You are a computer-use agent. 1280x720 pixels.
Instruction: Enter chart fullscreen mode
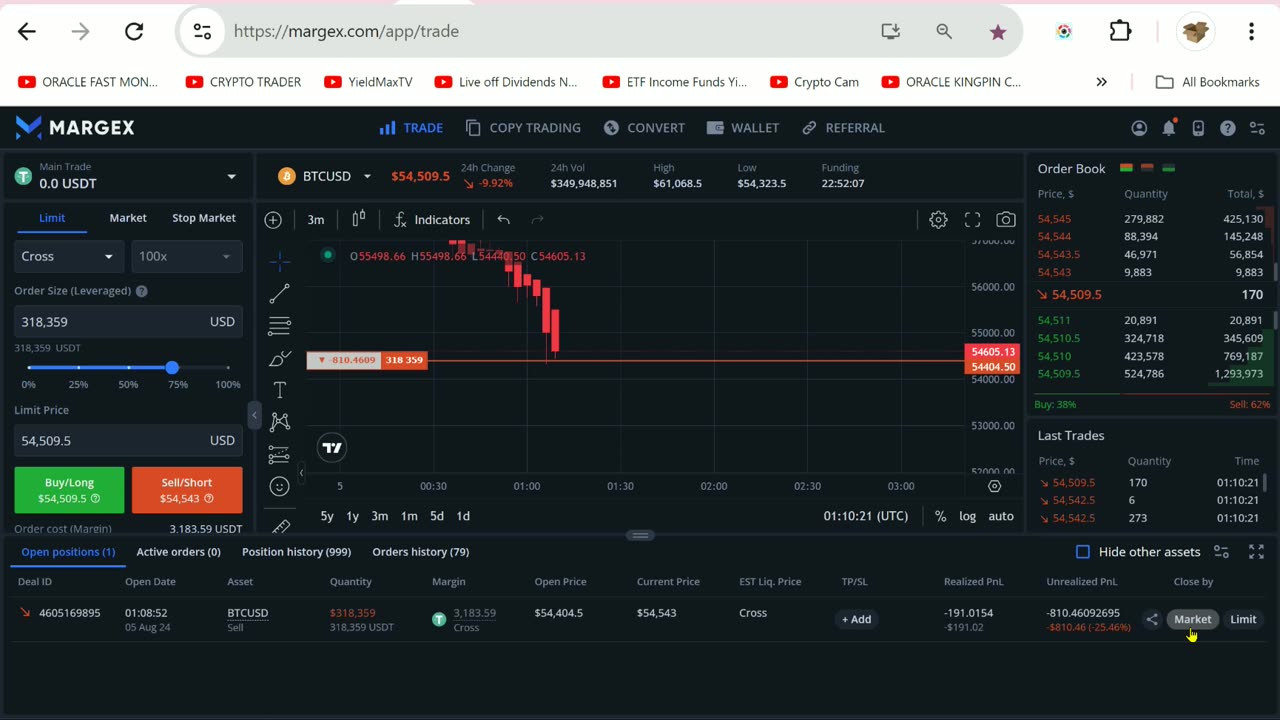[x=972, y=220]
